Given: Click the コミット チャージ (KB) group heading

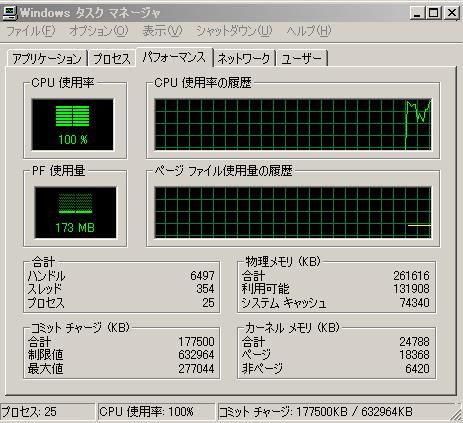Looking at the screenshot, I should (x=80, y=328).
